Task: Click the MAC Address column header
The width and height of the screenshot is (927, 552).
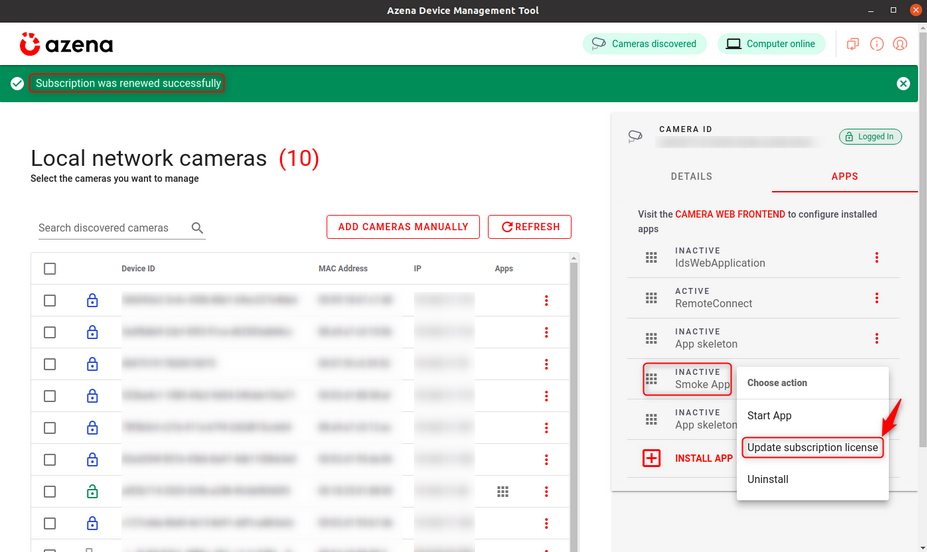Action: [343, 269]
